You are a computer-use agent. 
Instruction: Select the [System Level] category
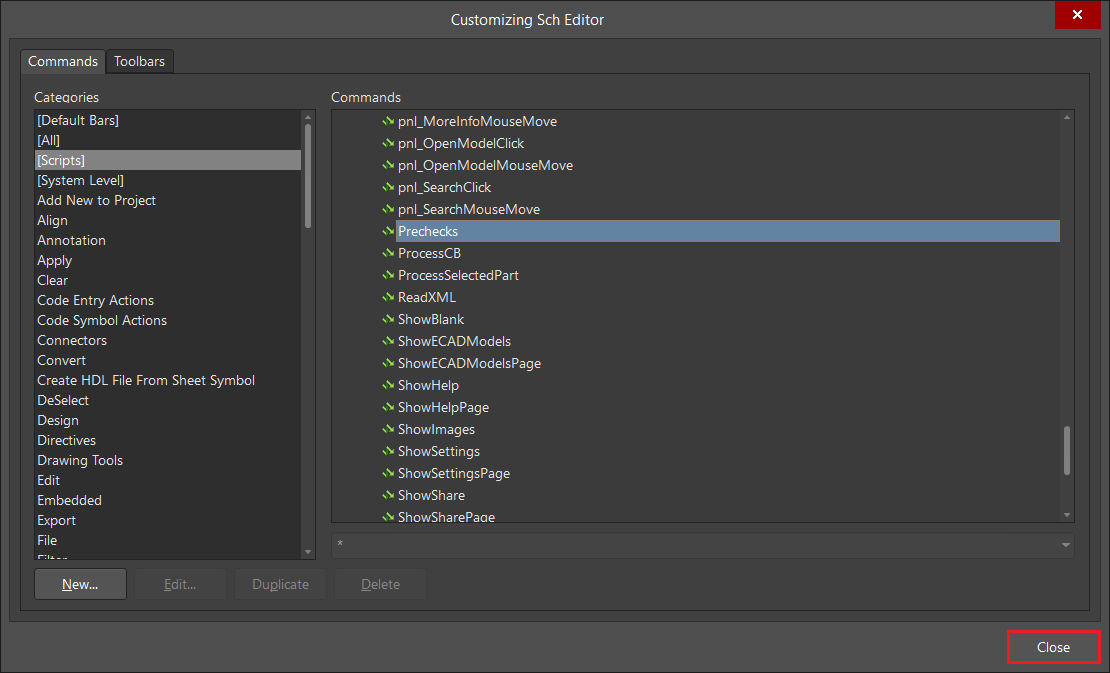(80, 180)
